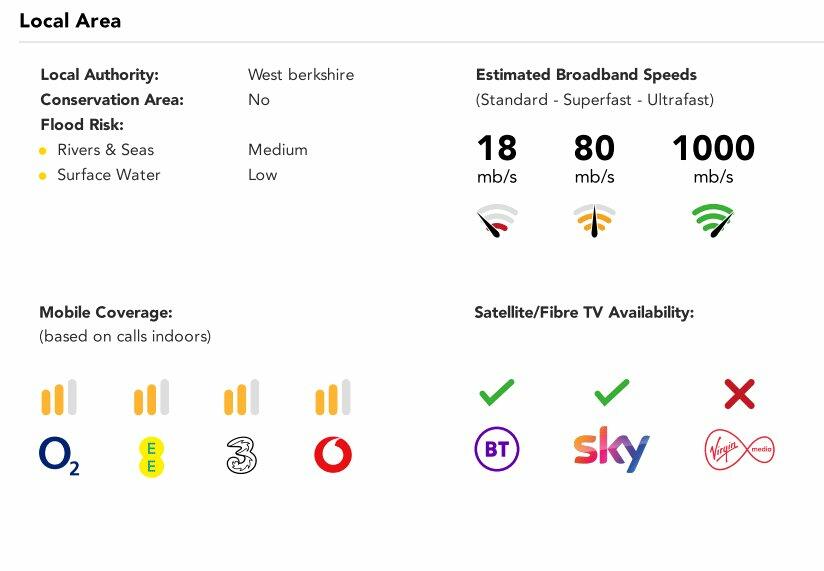Click the Vodafone network logo

click(x=333, y=456)
